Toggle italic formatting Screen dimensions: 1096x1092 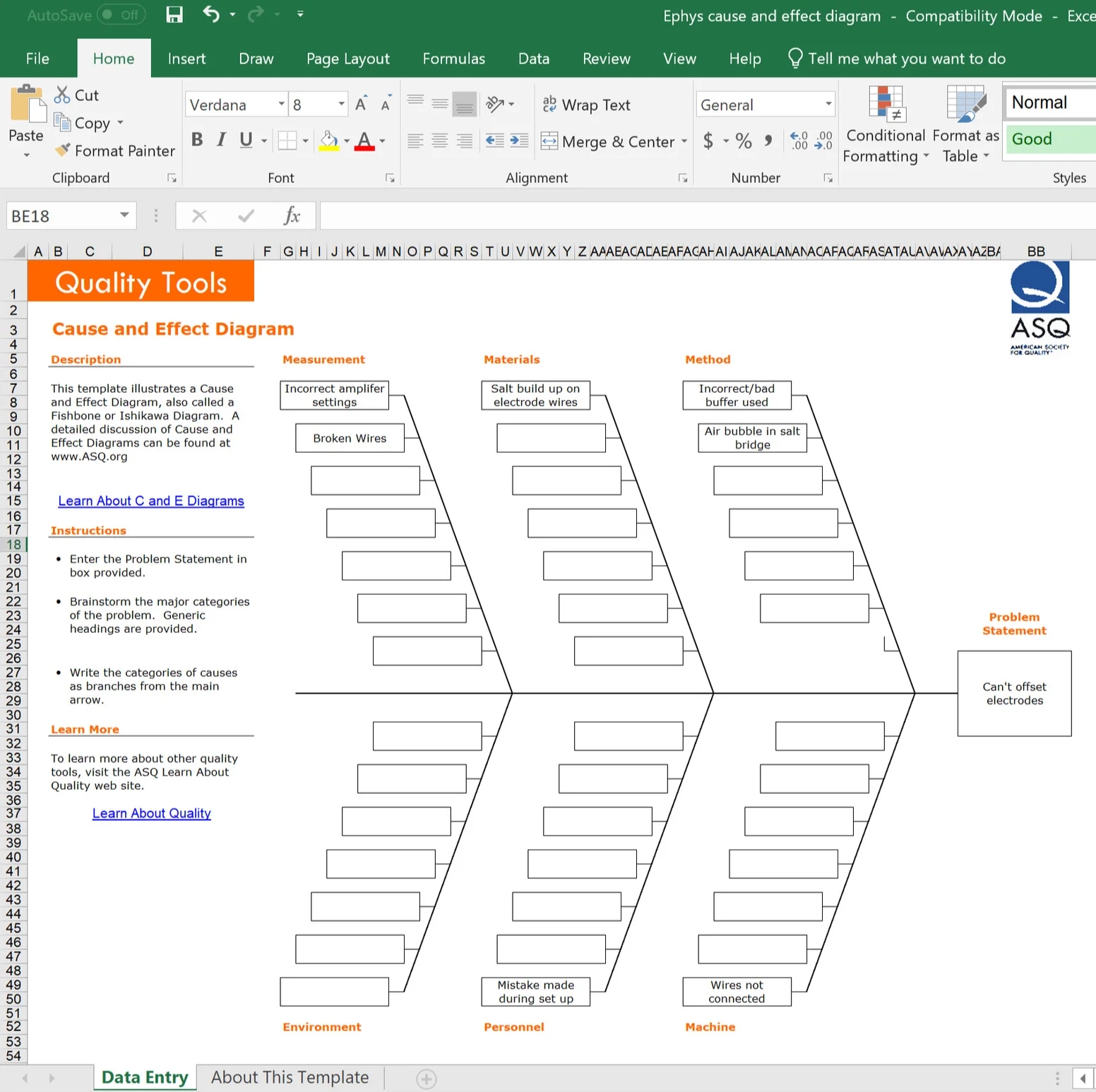point(220,140)
